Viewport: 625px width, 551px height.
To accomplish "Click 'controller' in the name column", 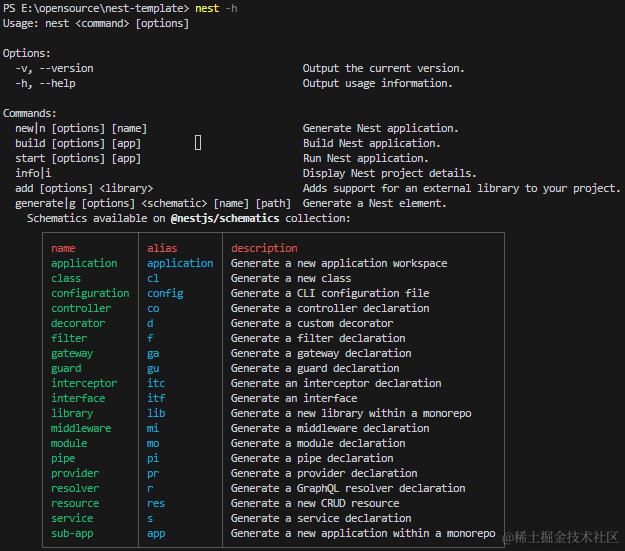I will (81, 308).
